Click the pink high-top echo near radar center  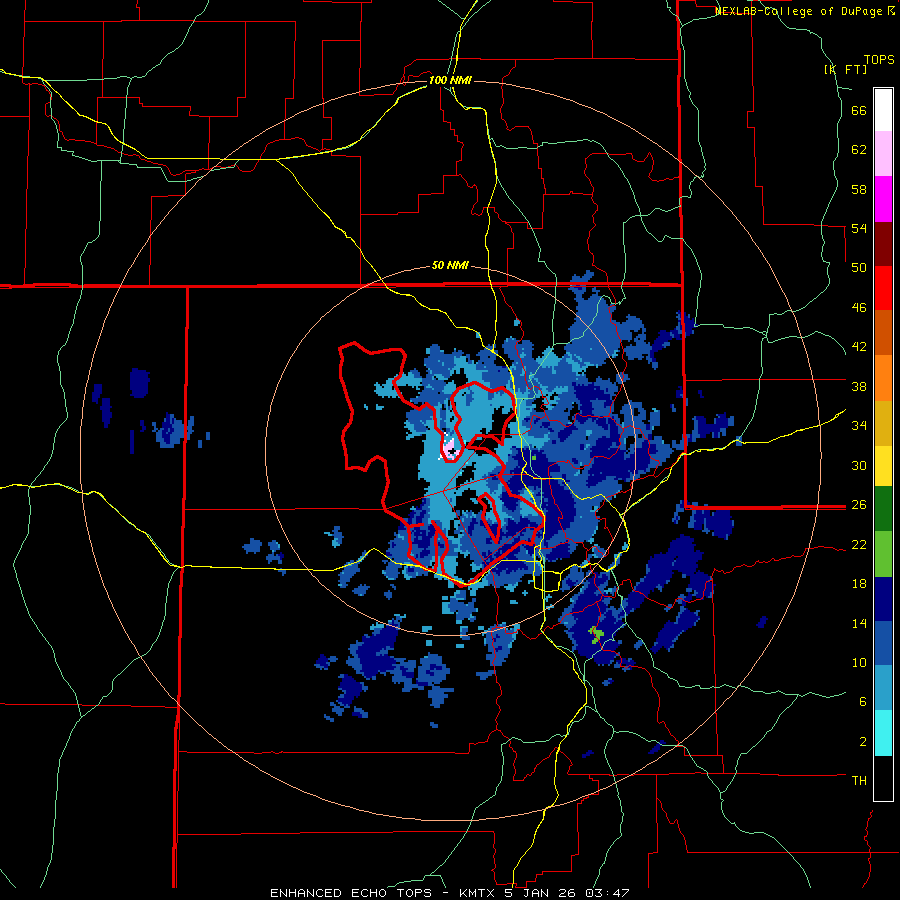[449, 448]
